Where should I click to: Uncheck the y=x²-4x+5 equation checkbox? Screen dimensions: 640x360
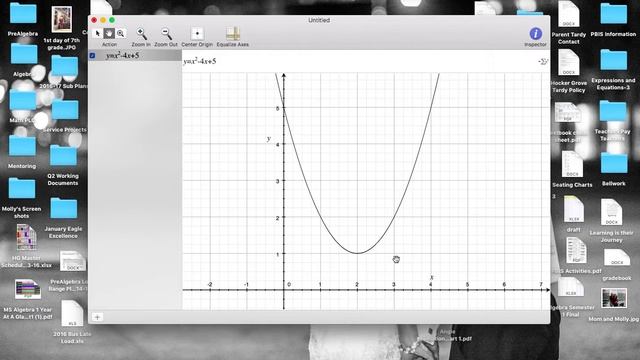[x=92, y=56]
